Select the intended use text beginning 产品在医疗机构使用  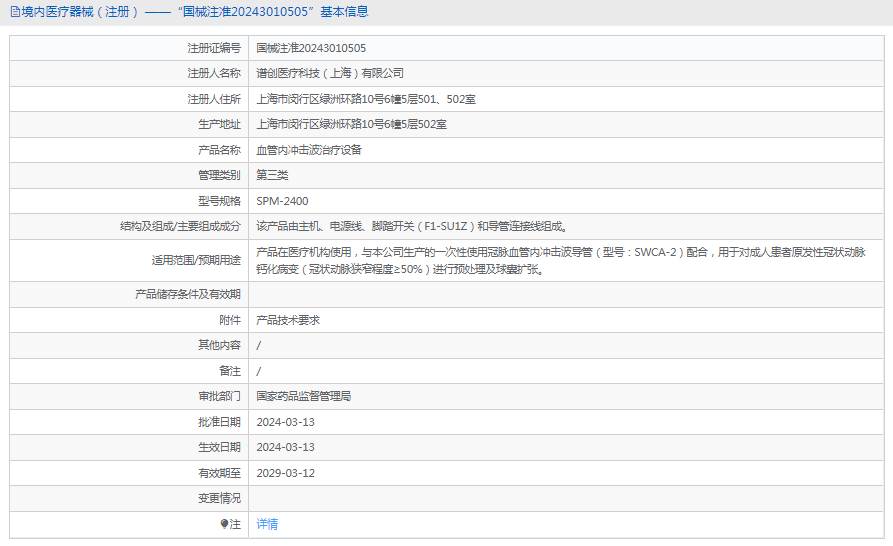561,261
